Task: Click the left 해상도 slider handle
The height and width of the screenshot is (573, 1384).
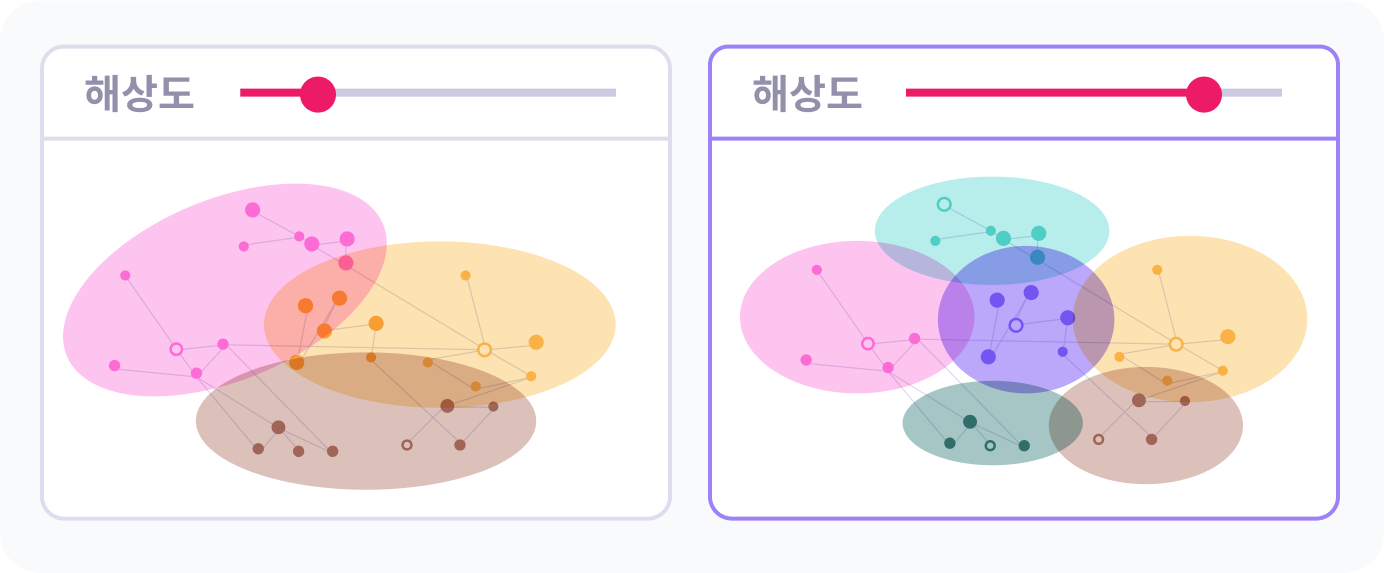Action: coord(318,94)
